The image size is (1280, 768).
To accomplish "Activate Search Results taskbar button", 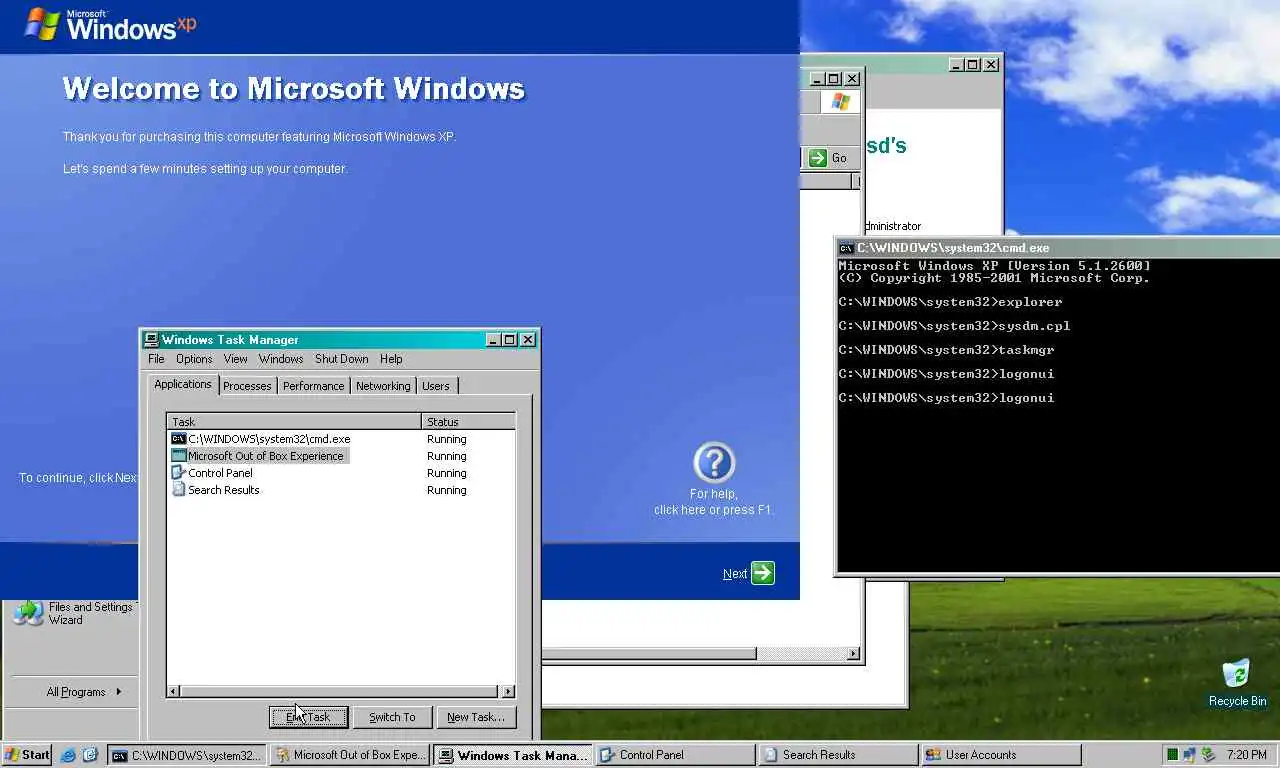I will coord(838,755).
